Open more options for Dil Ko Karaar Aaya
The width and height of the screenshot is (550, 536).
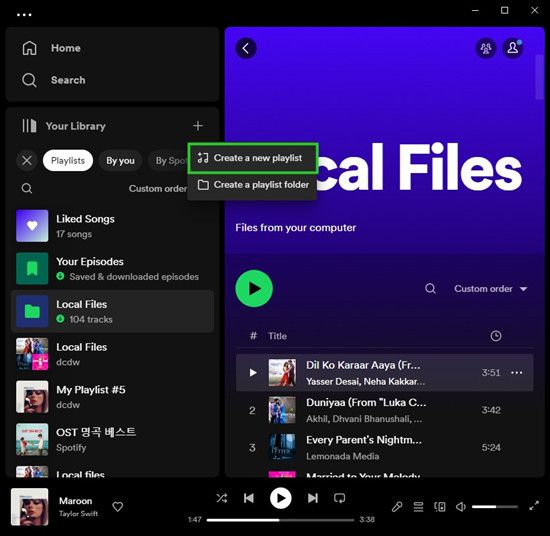pyautogui.click(x=517, y=373)
